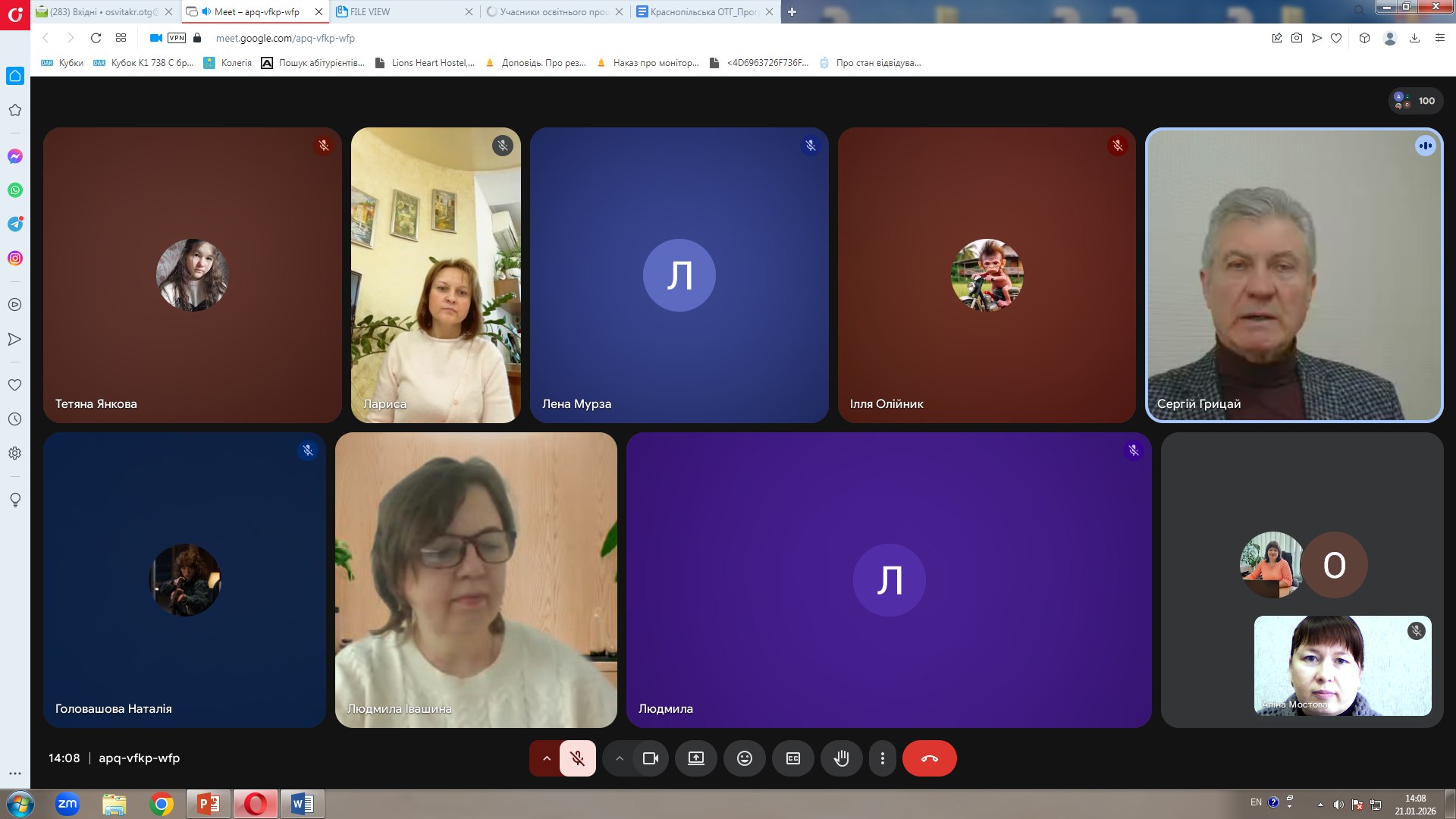Toggle closed captions button
The height and width of the screenshot is (819, 1456).
(x=792, y=758)
